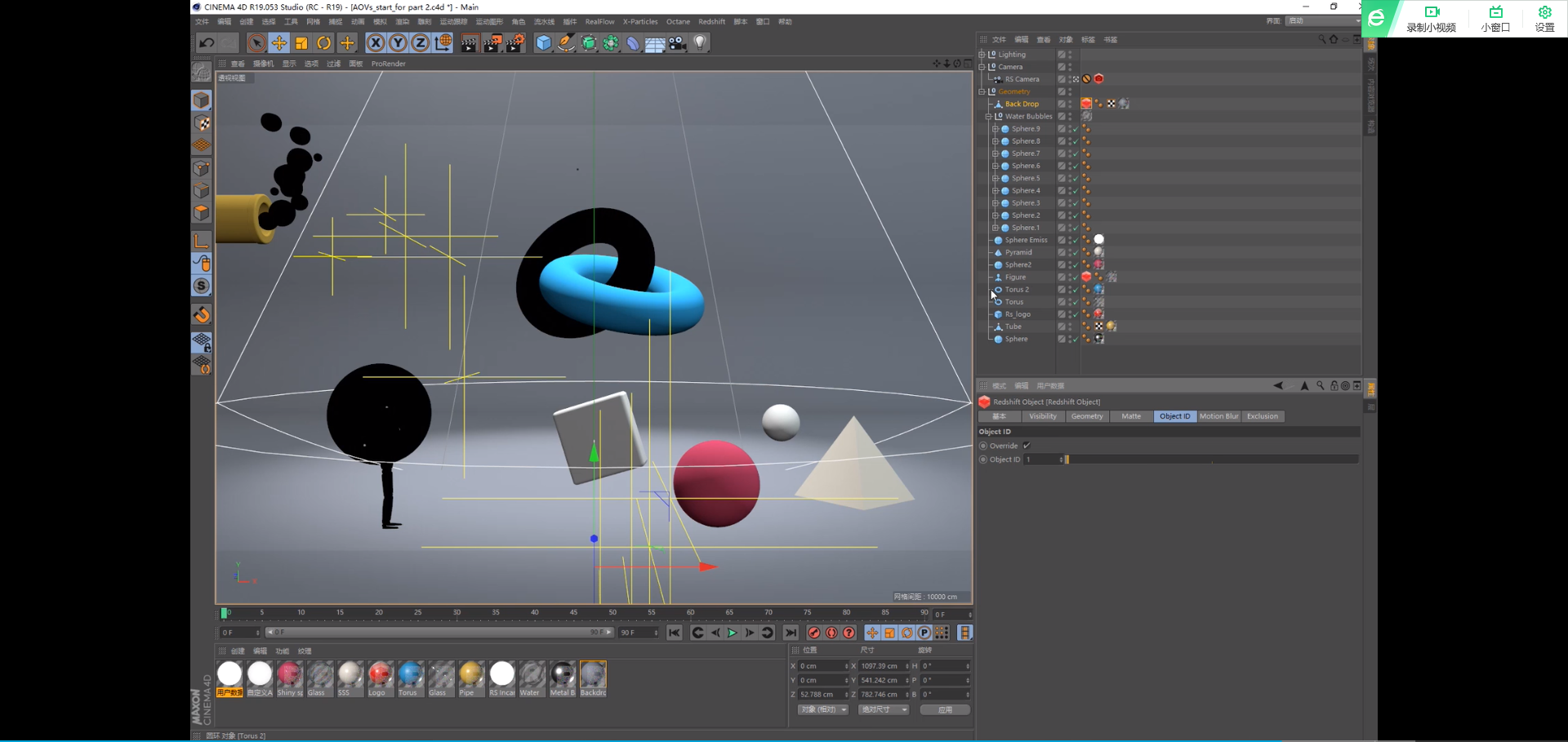This screenshot has width=1568, height=742.
Task: Activate the Move tool in the top toolbar
Action: 279,43
